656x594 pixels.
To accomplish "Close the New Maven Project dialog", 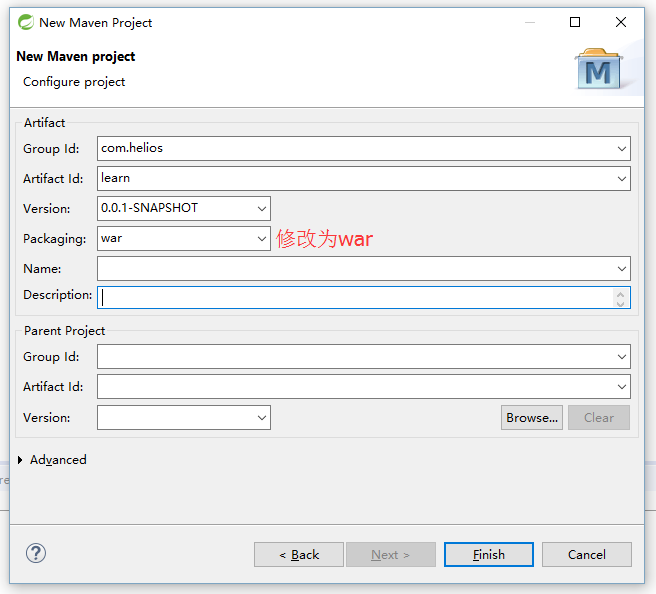I will [x=621, y=22].
